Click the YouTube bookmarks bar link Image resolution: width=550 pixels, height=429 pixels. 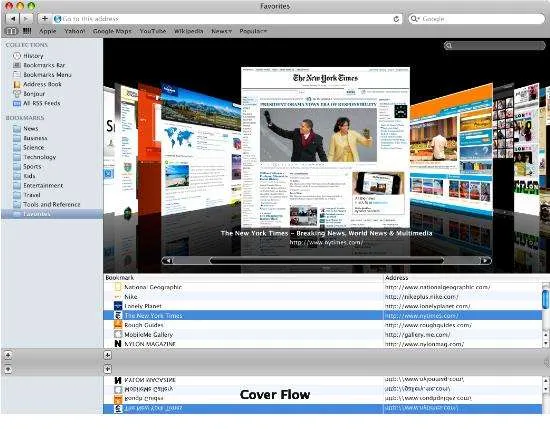(x=153, y=31)
